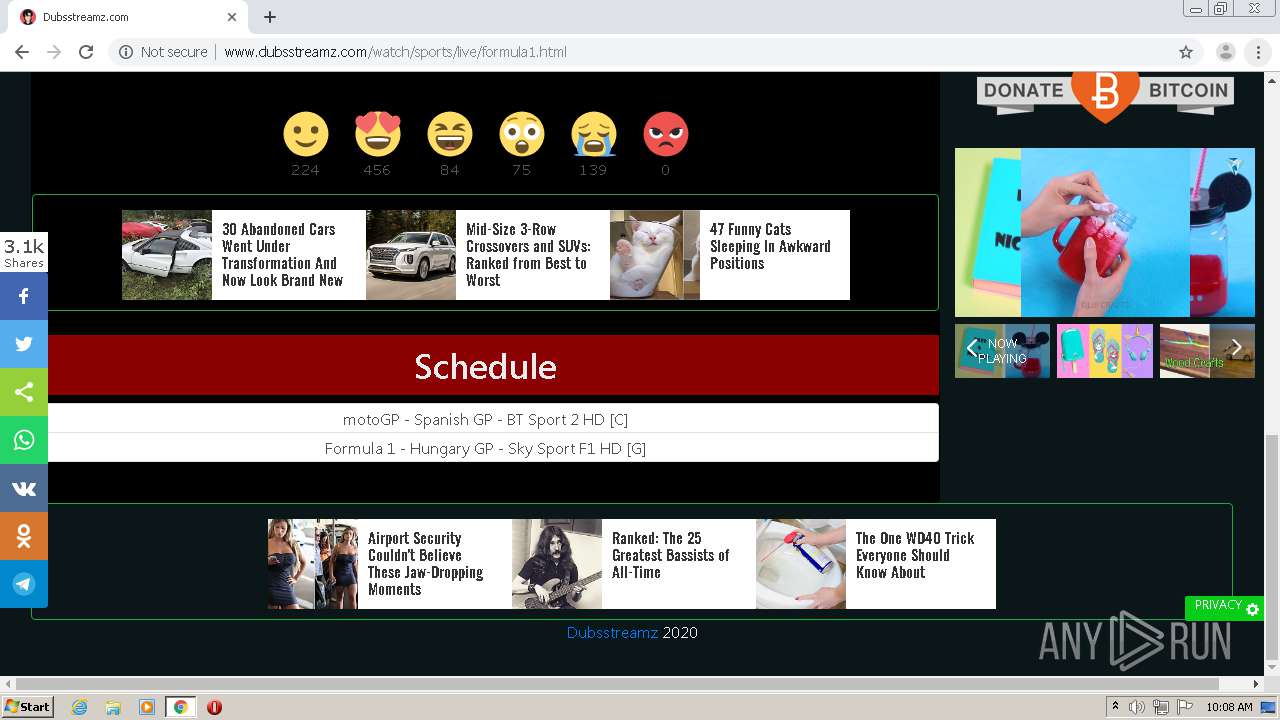The width and height of the screenshot is (1280, 720).
Task: Launch Internet Explorer from taskbar
Action: click(80, 707)
